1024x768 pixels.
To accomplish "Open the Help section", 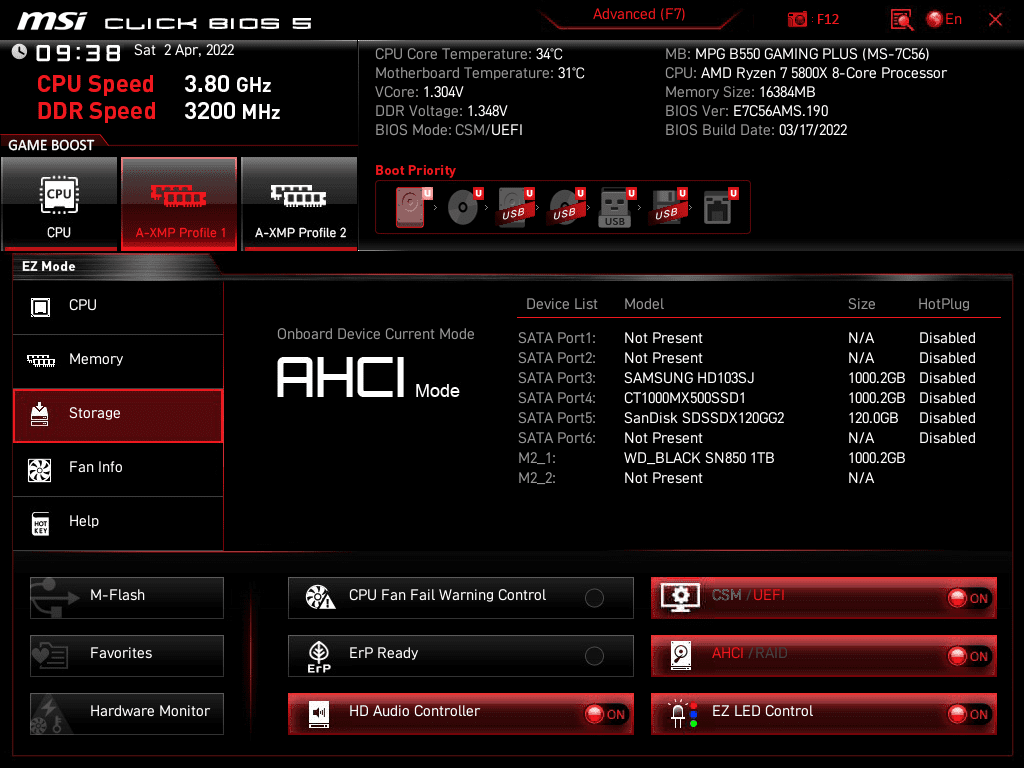I will 118,522.
